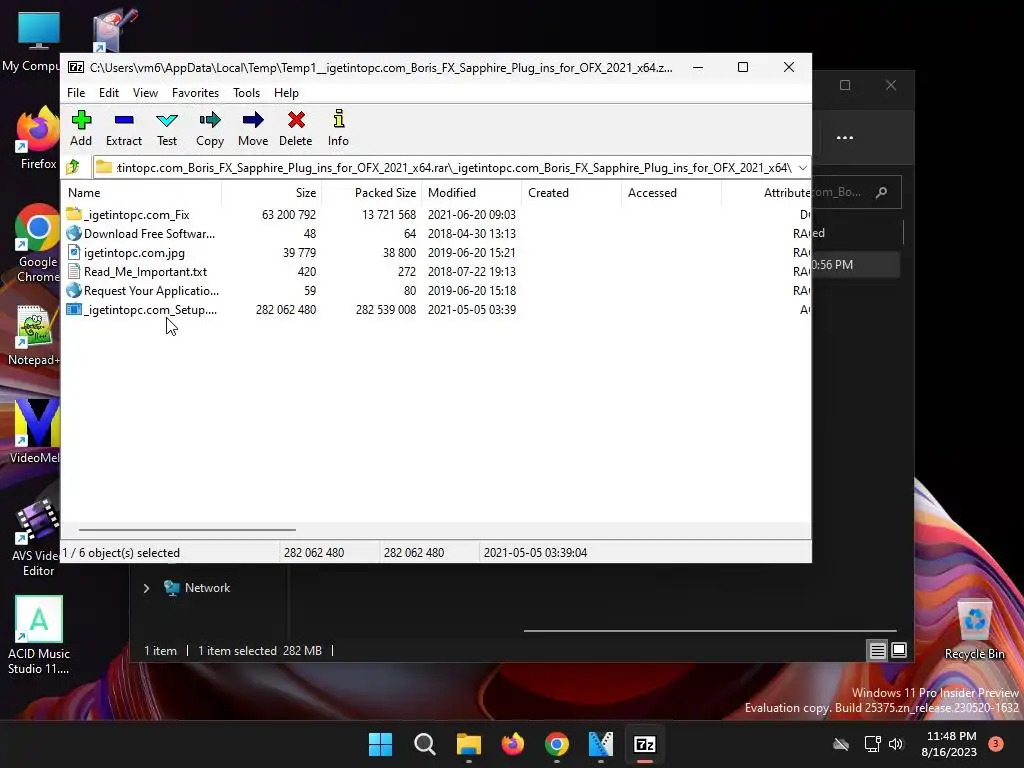1024x768 pixels.
Task: Open the View menu
Action: (145, 93)
